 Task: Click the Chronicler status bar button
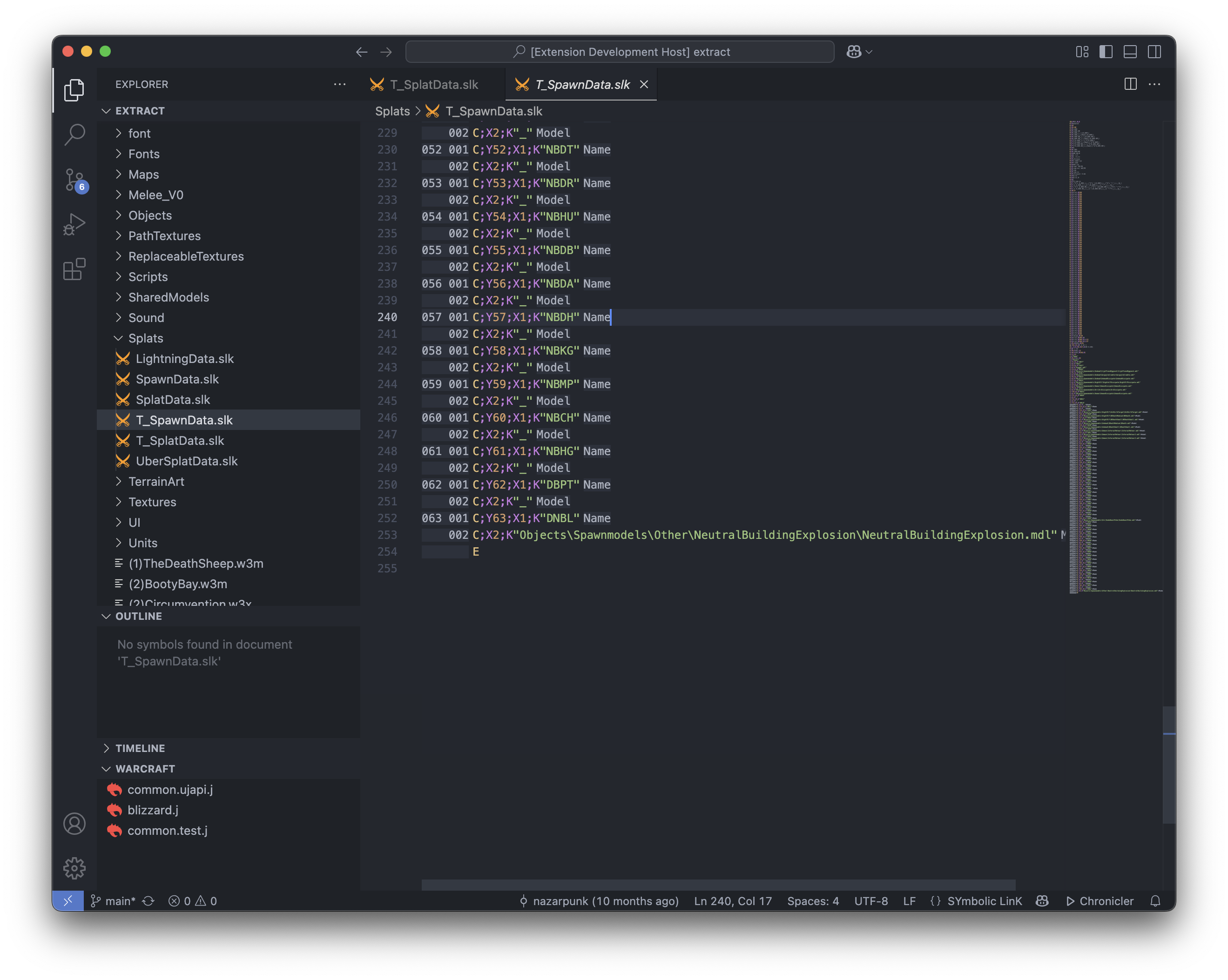pos(1100,901)
